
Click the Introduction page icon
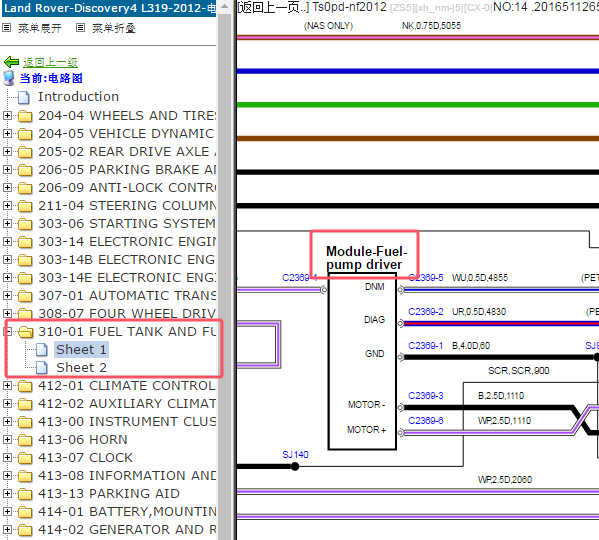pyautogui.click(x=24, y=97)
